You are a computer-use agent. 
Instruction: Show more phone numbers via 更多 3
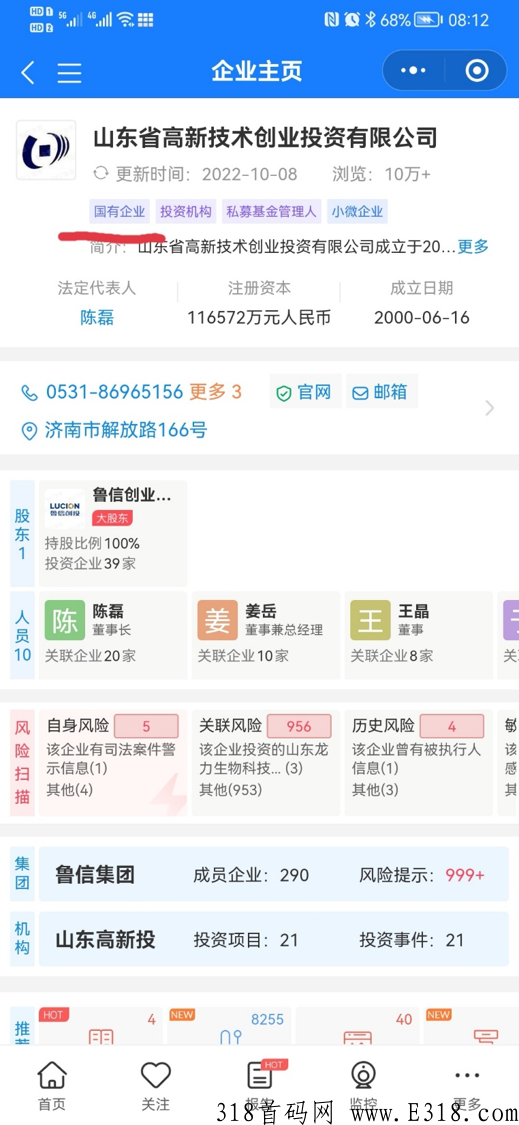[215, 392]
